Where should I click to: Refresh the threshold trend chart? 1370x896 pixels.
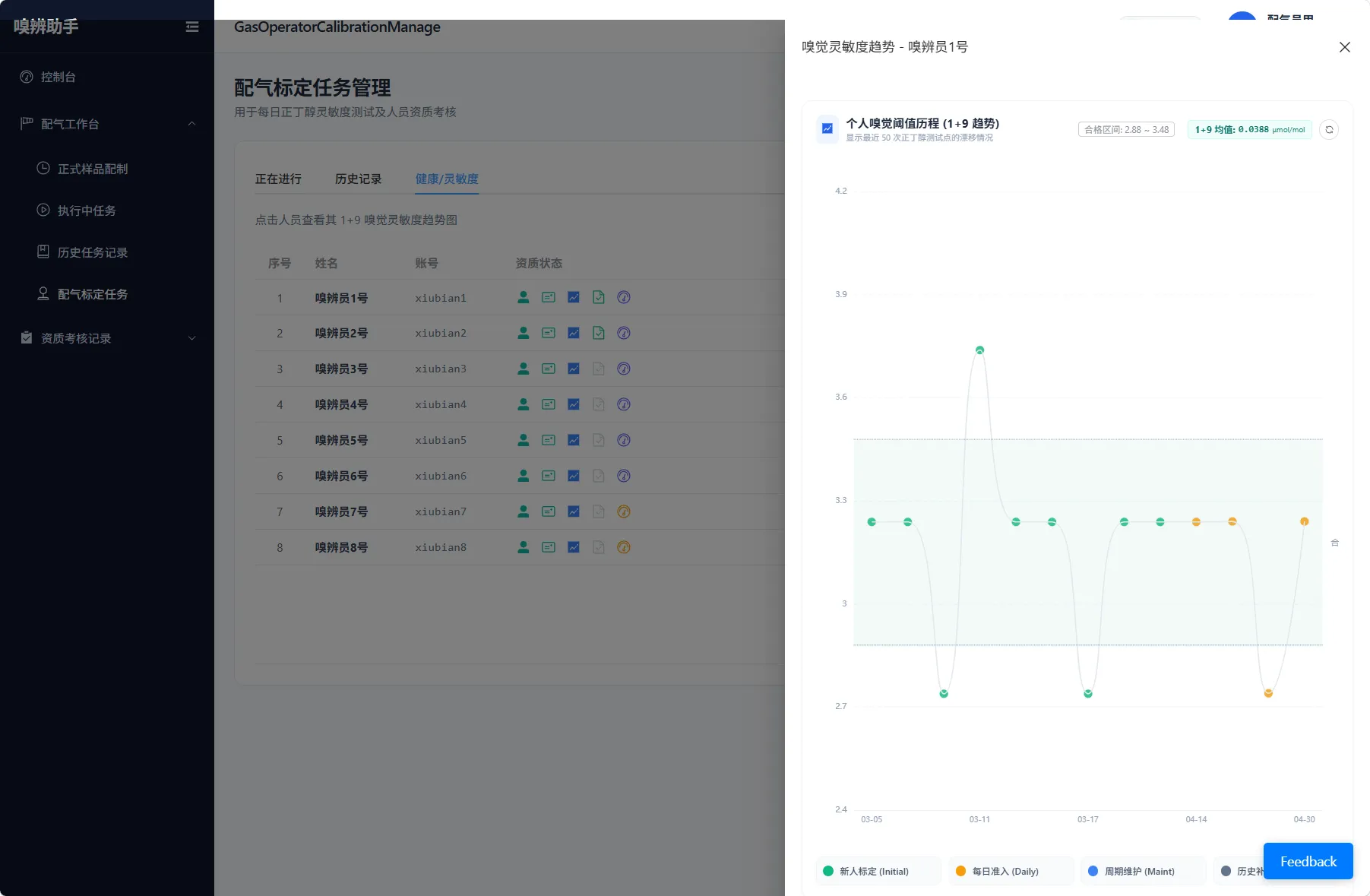tap(1329, 129)
